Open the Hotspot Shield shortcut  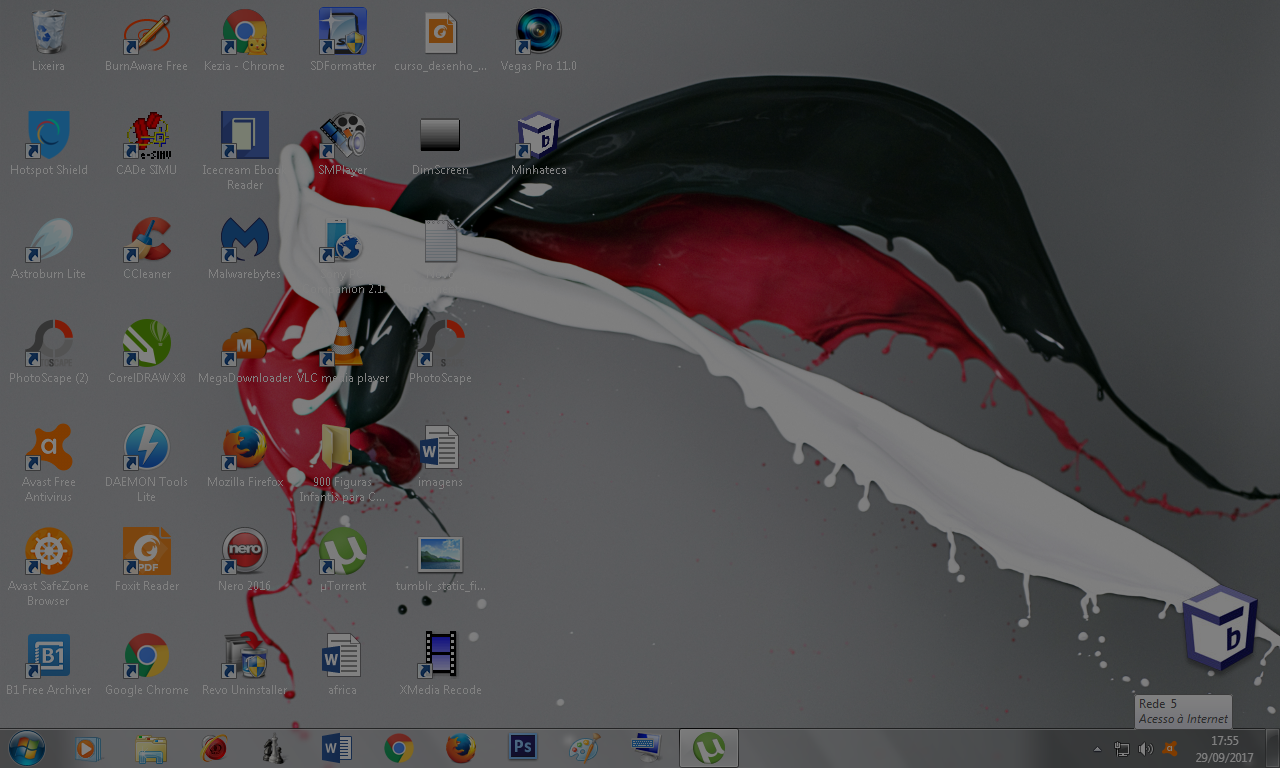pos(48,144)
